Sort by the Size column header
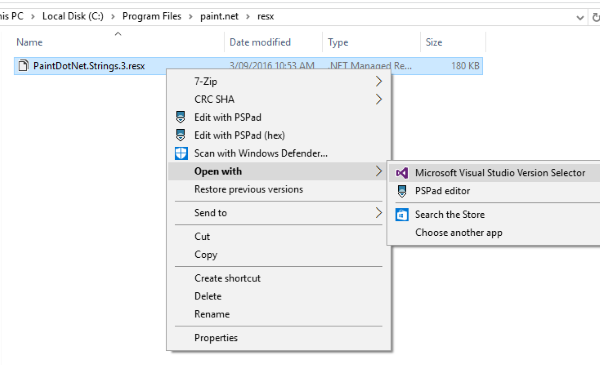This screenshot has width=600, height=365. [453, 42]
